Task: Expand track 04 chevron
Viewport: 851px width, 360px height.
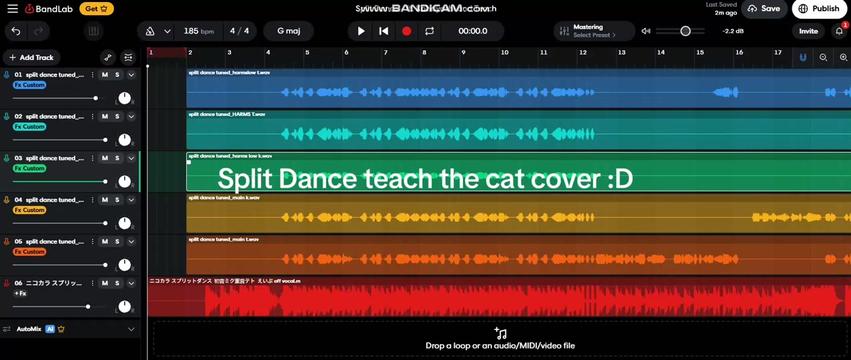Action: click(x=131, y=200)
